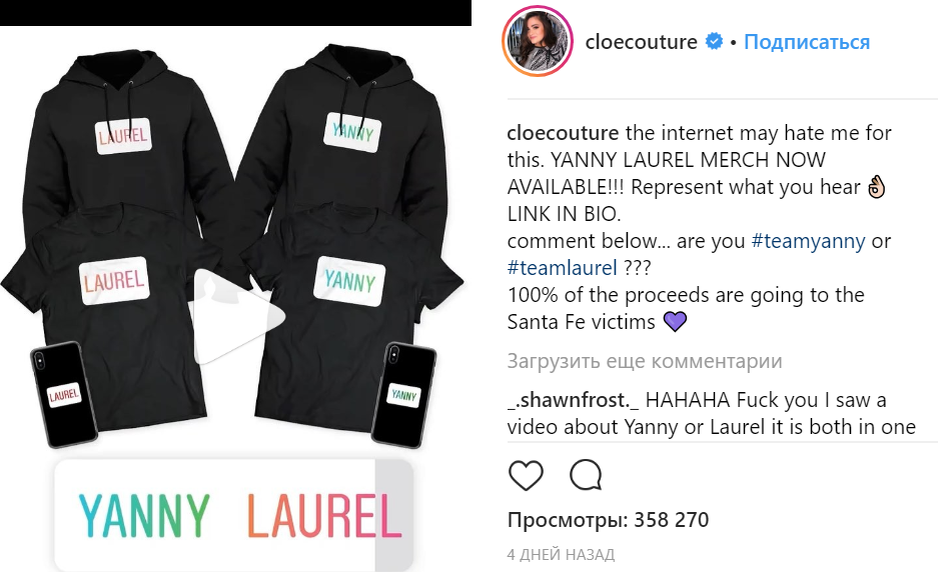Image resolution: width=942 pixels, height=572 pixels.
Task: Click the OK hand emoji in caption
Action: [877, 187]
